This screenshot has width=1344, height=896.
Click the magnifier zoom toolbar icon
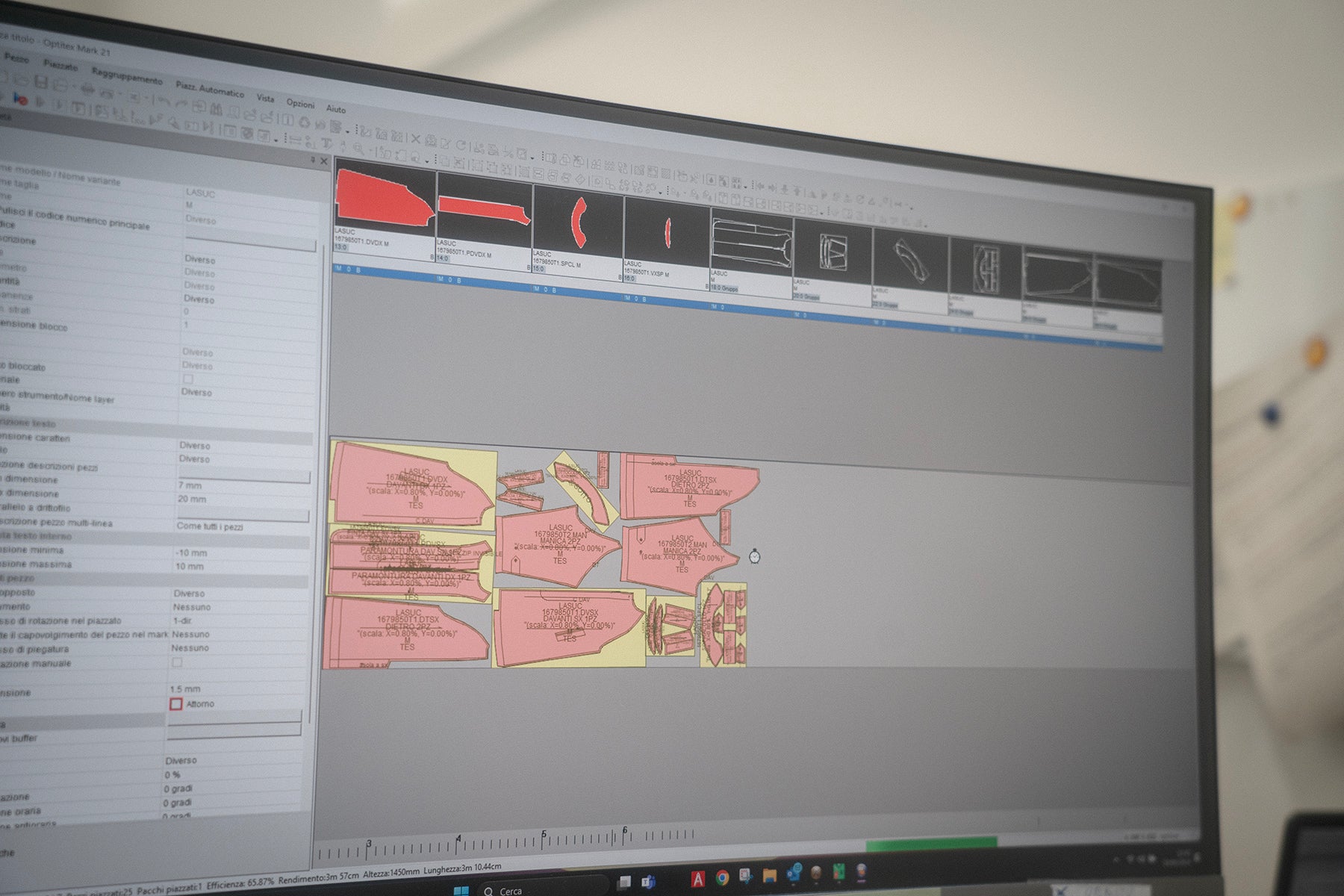[358, 149]
